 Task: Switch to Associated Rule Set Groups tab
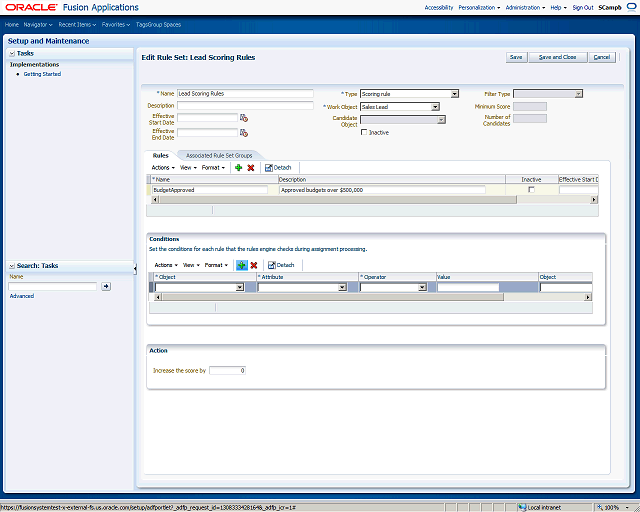tap(219, 156)
